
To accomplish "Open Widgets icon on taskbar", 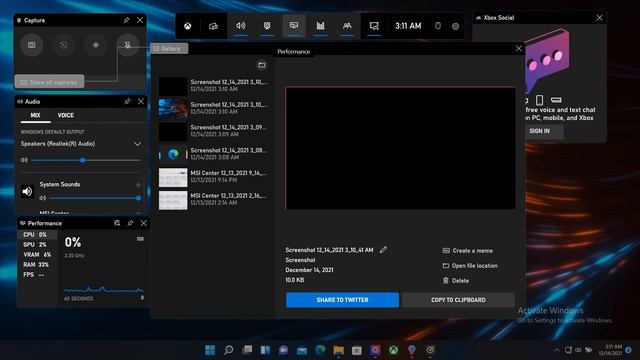I will click(265, 350).
